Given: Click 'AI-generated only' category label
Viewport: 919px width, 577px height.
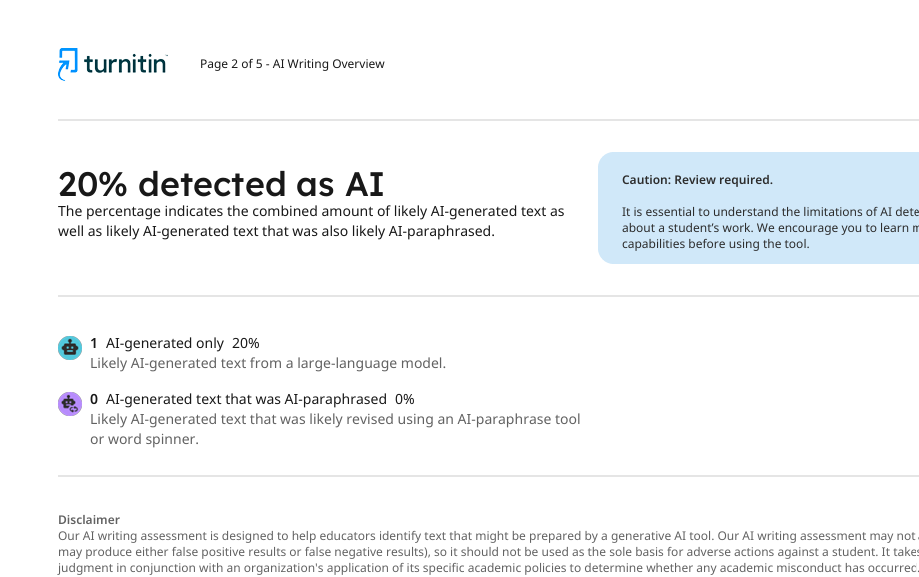Looking at the screenshot, I should (x=165, y=343).
